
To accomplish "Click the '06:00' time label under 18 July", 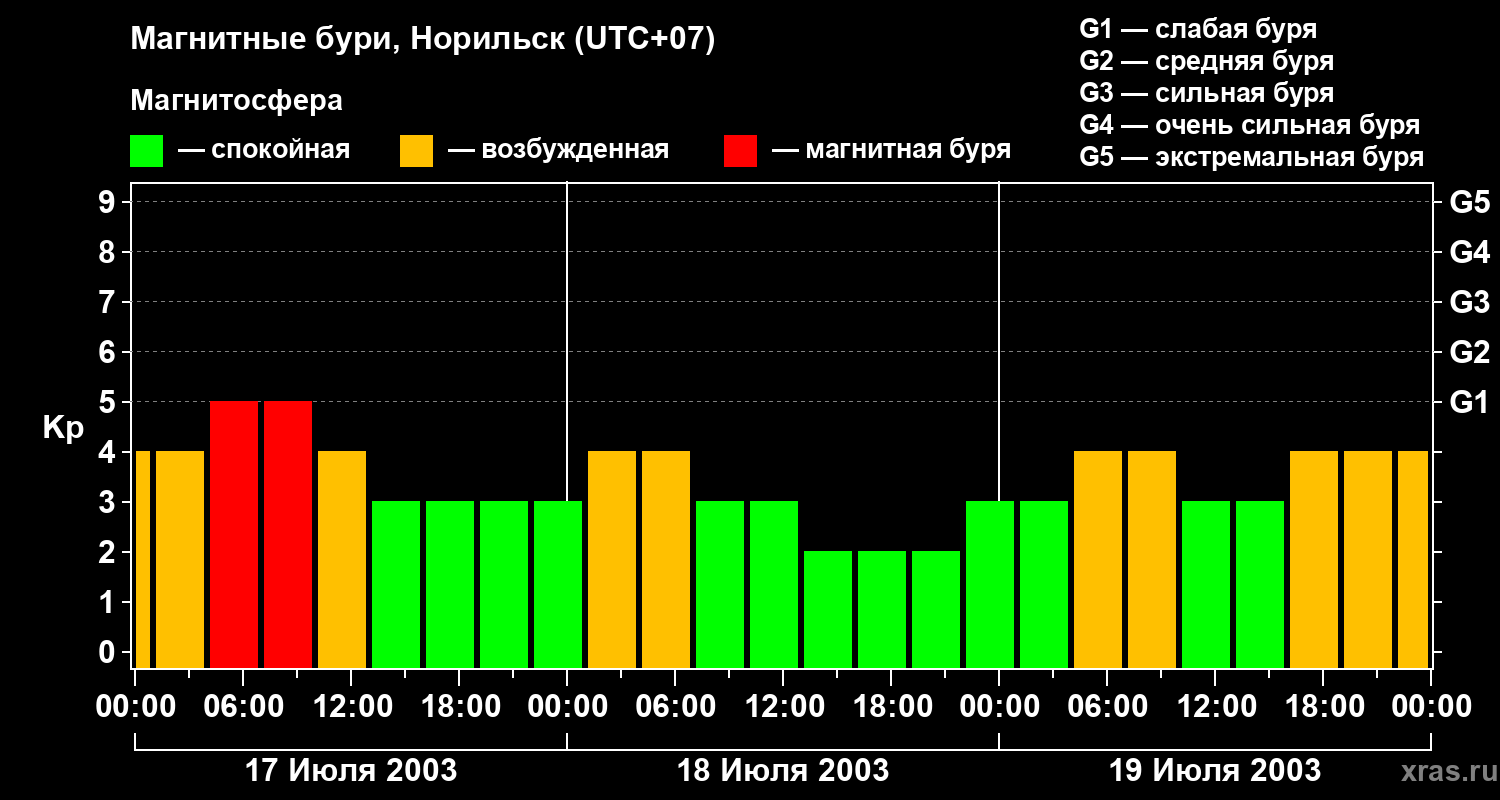I will 675,707.
